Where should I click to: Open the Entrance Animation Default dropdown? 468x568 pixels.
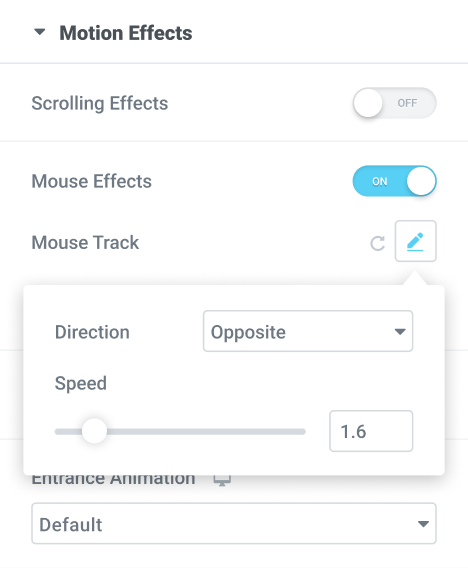click(234, 523)
